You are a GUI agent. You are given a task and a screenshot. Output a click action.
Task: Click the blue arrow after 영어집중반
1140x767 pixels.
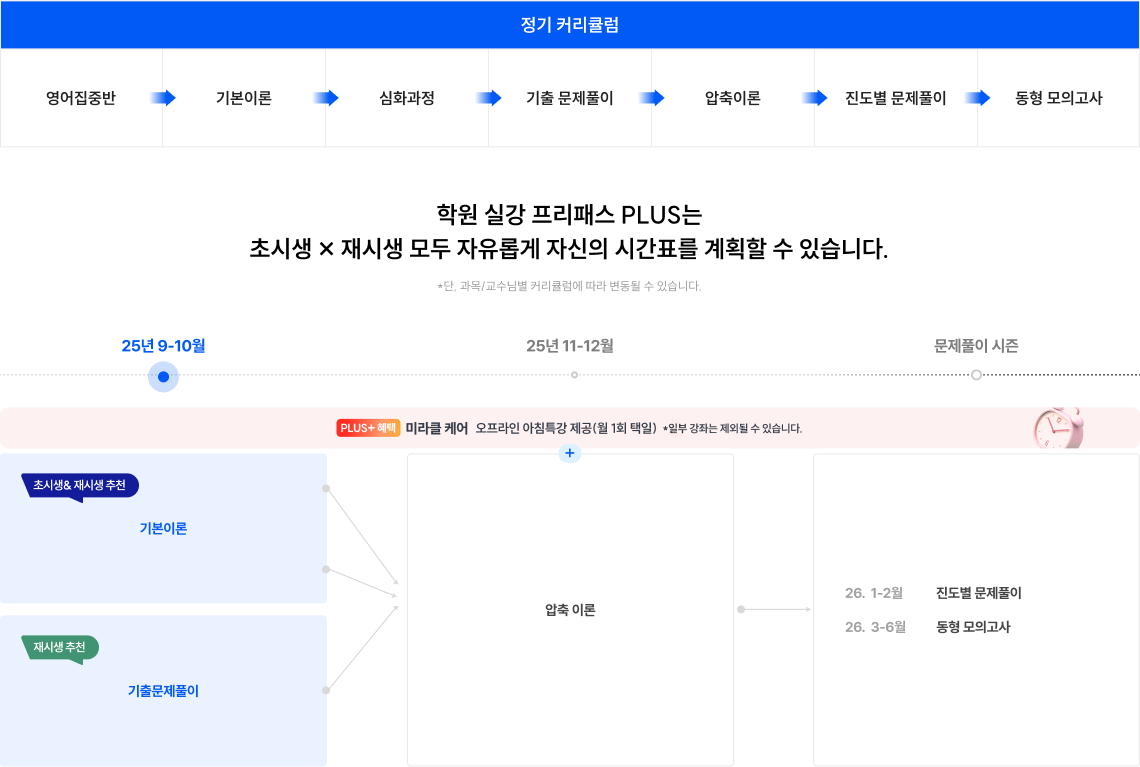(x=163, y=97)
